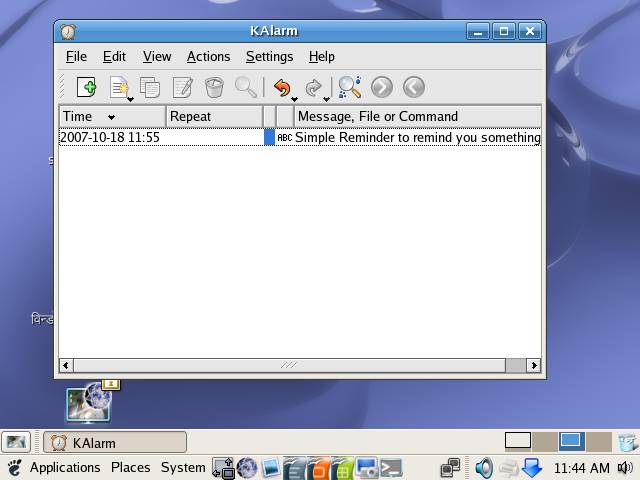Open the Actions menu
The image size is (640, 480).
coord(208,57)
